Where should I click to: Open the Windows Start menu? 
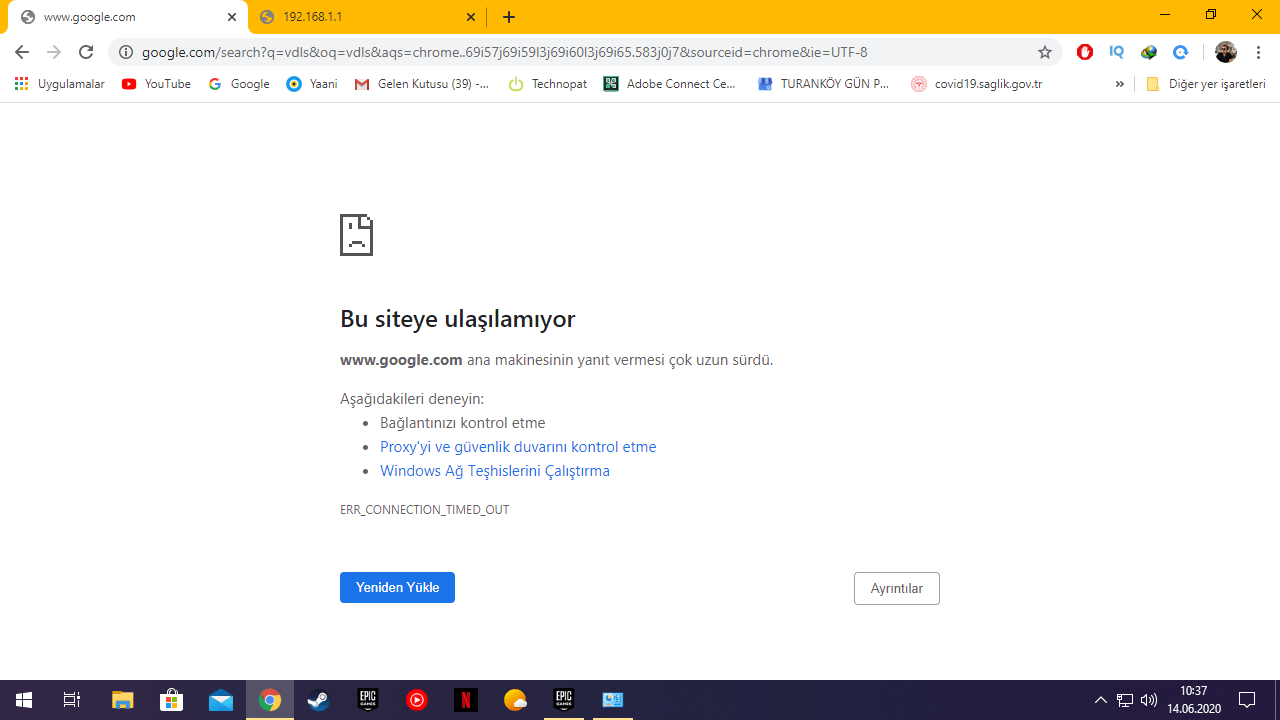tap(24, 700)
